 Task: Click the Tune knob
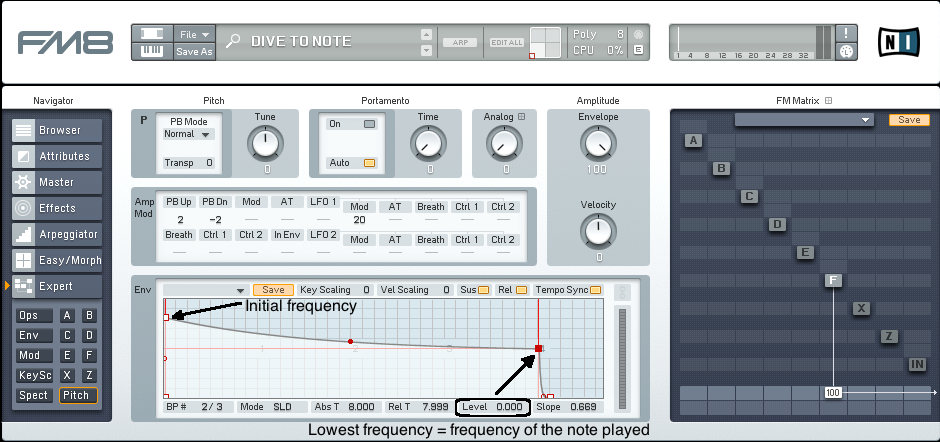coord(265,144)
